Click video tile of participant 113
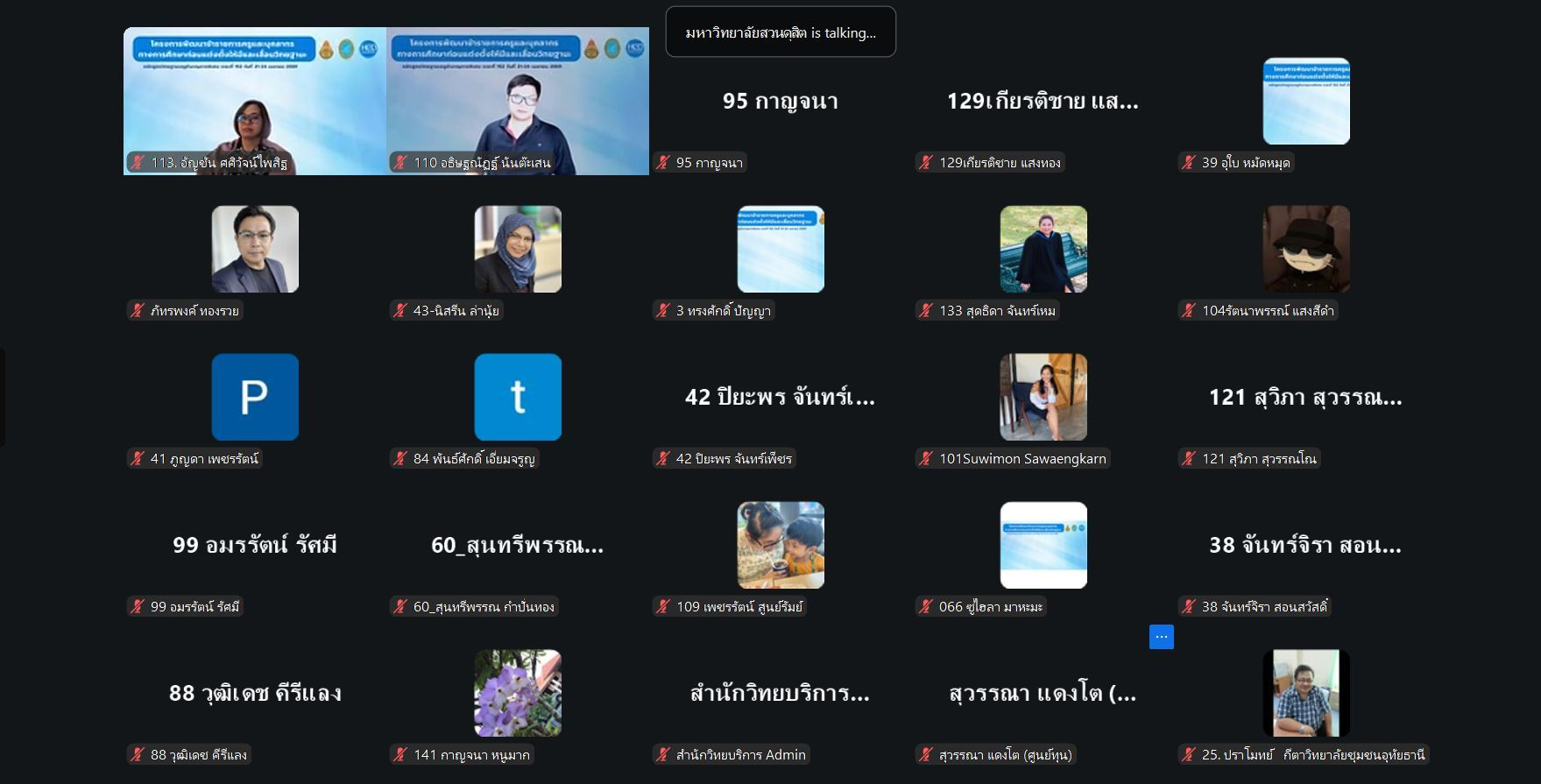The width and height of the screenshot is (1541, 784). [255, 101]
